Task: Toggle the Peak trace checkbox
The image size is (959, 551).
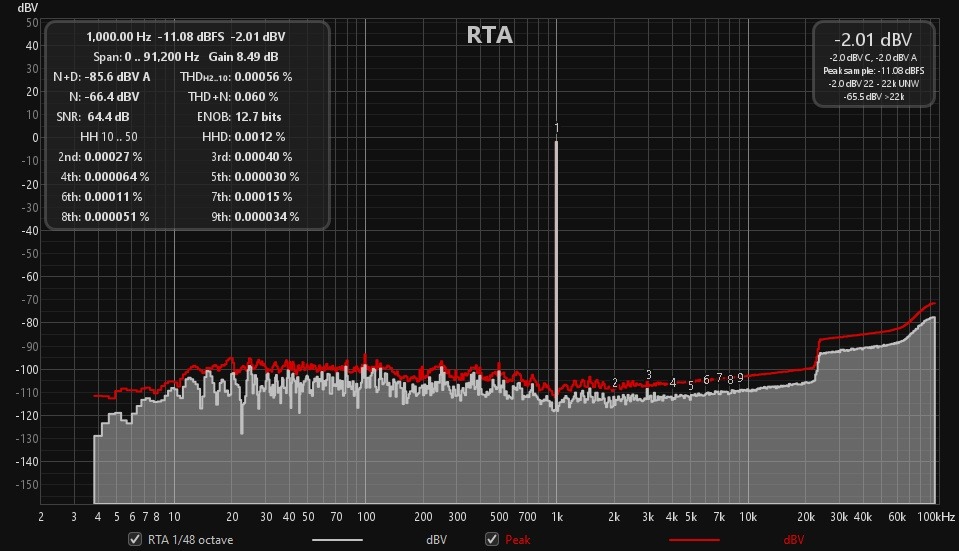Action: click(x=492, y=539)
